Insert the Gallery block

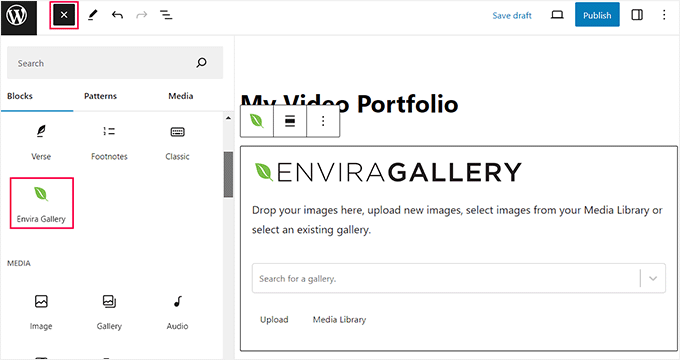[x=109, y=312]
